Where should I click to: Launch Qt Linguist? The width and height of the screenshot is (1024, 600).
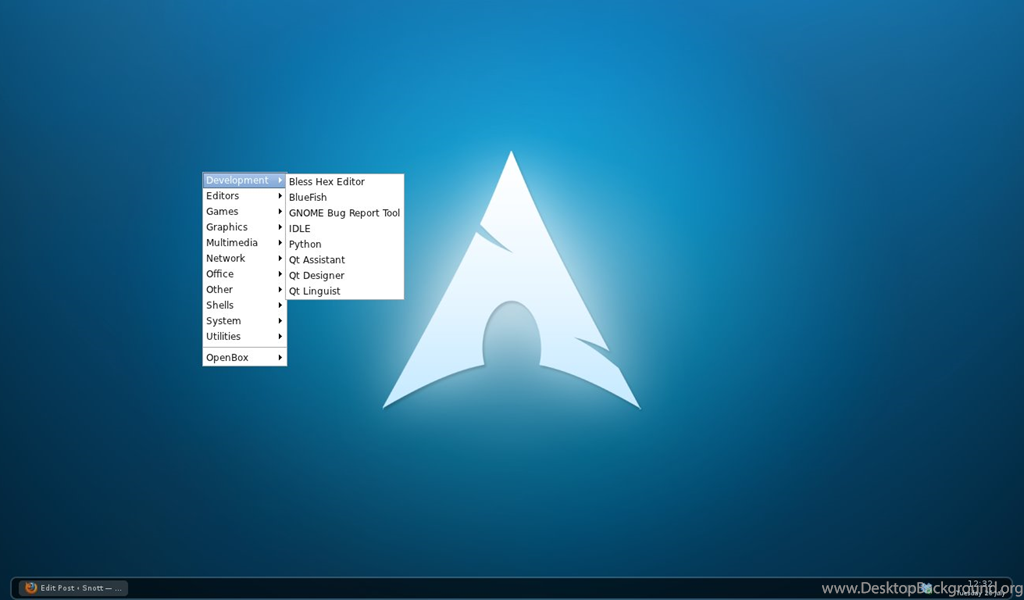coord(345,291)
